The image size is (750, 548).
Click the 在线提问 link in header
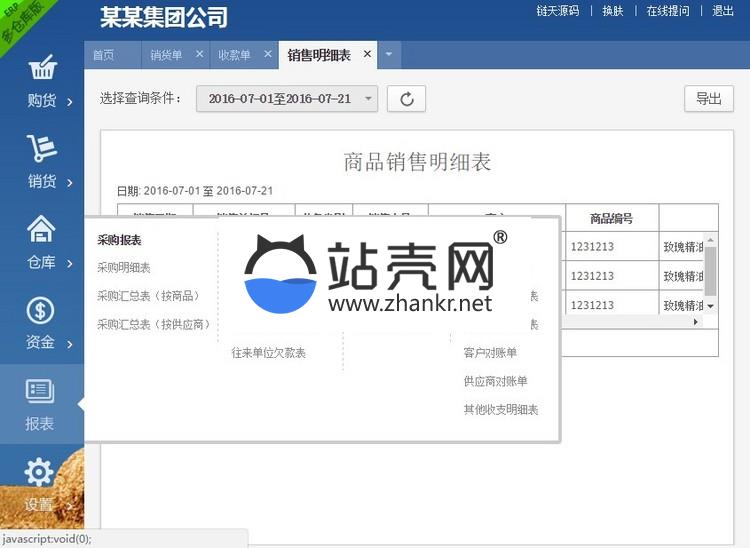pos(667,11)
